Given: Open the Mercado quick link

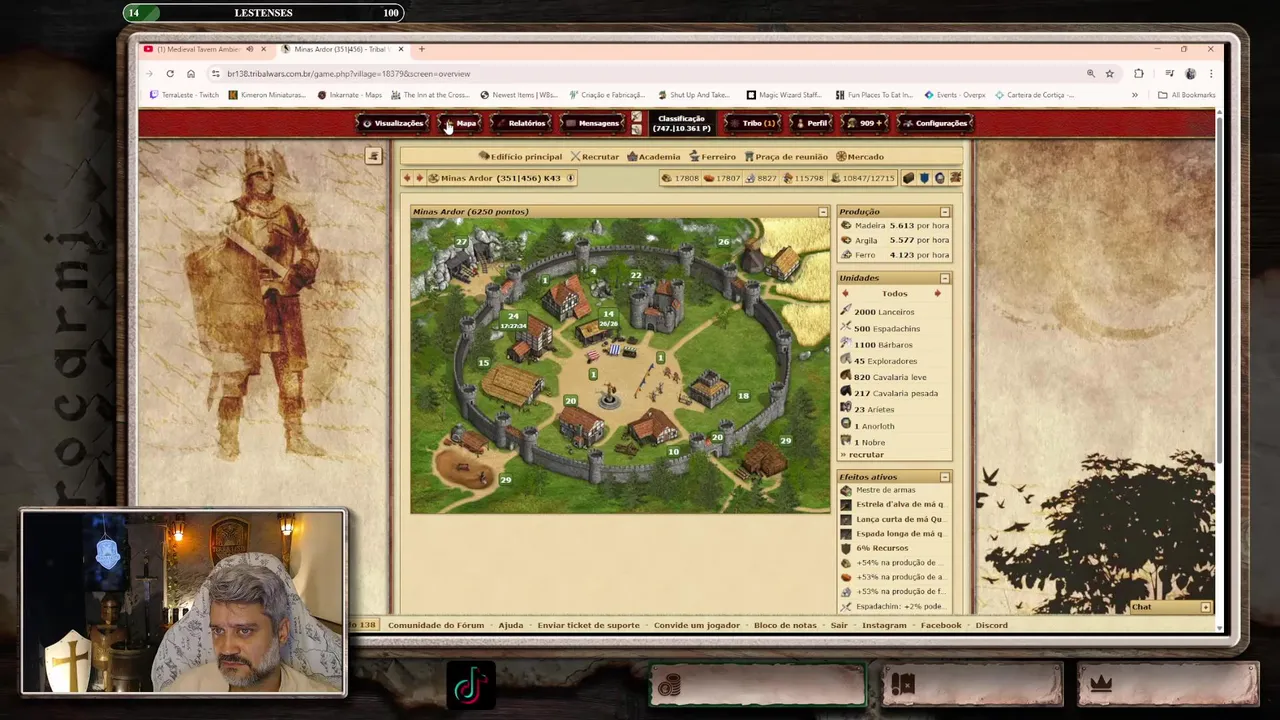Looking at the screenshot, I should pos(860,157).
